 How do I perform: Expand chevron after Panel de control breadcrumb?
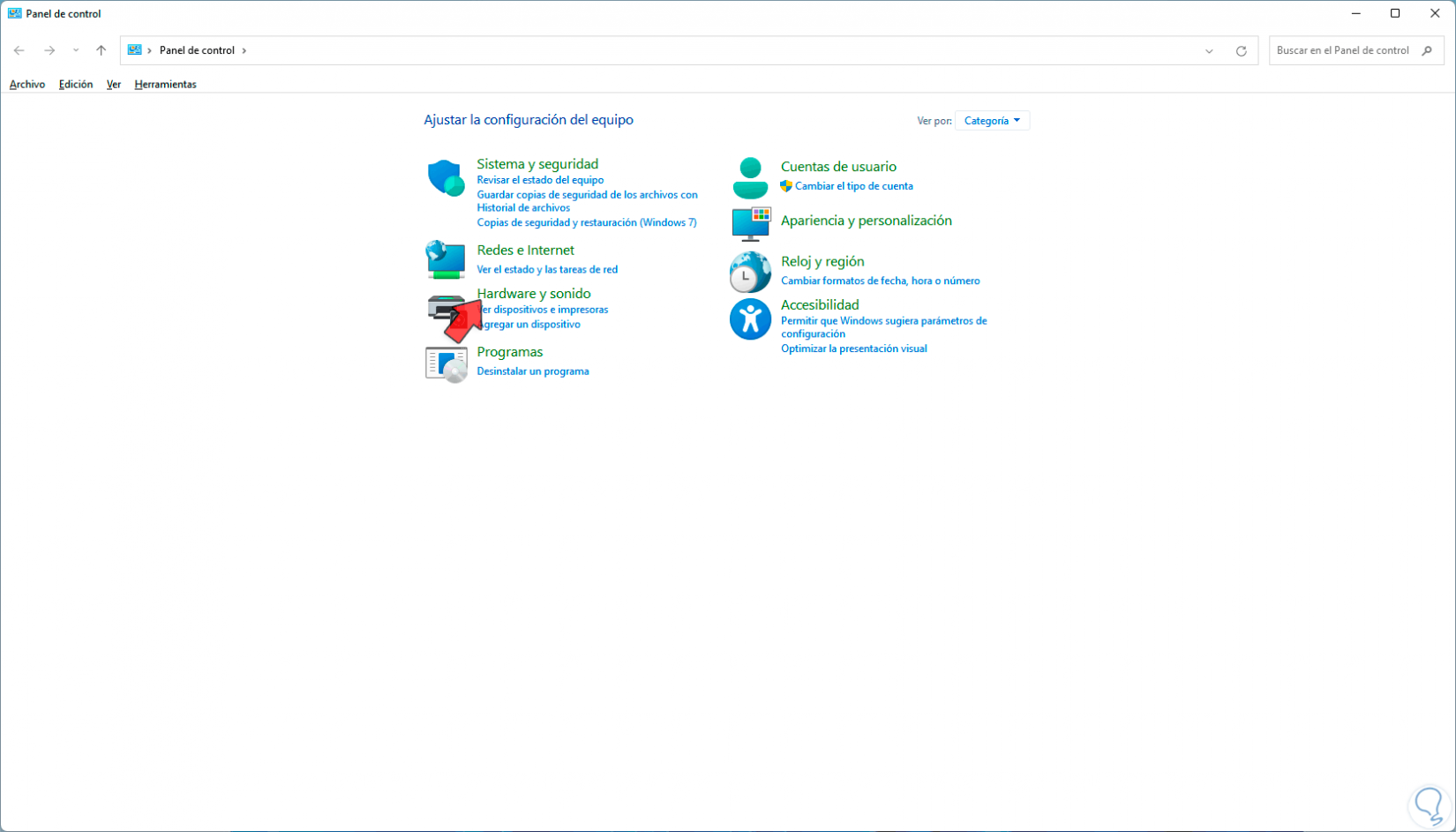click(x=244, y=50)
